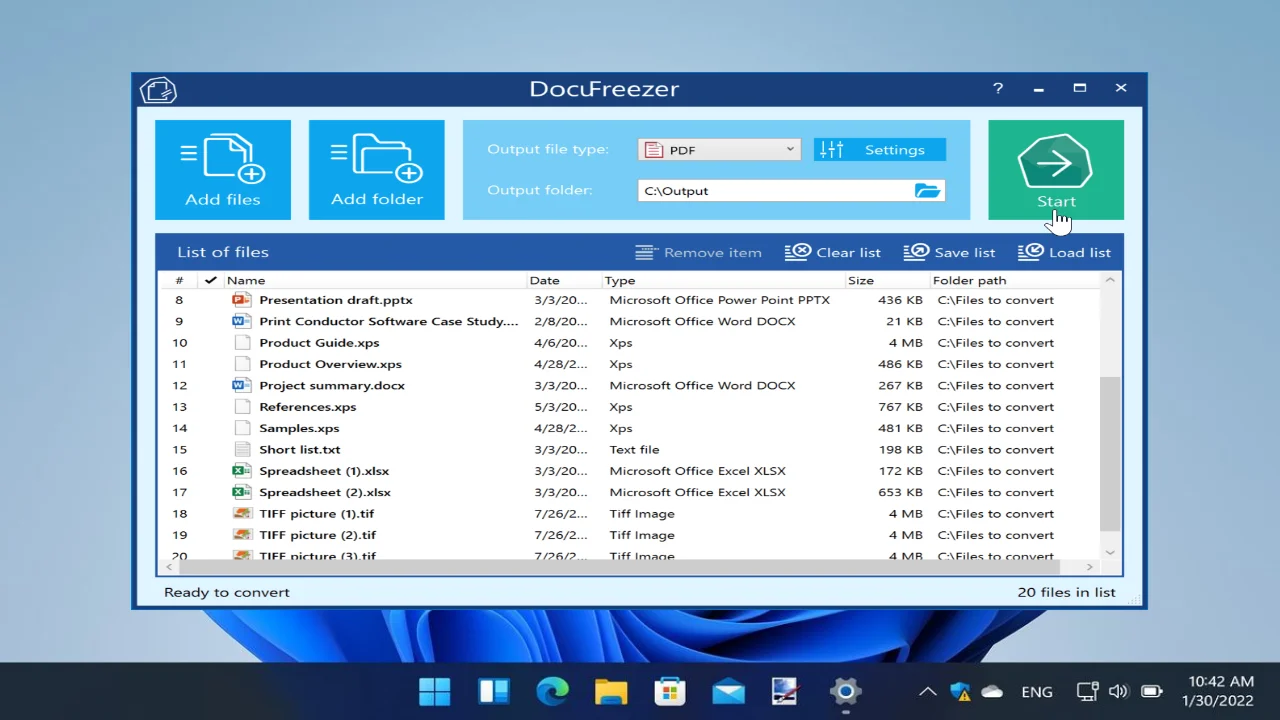1280x720 pixels.
Task: Click the Add files button
Action: point(223,170)
